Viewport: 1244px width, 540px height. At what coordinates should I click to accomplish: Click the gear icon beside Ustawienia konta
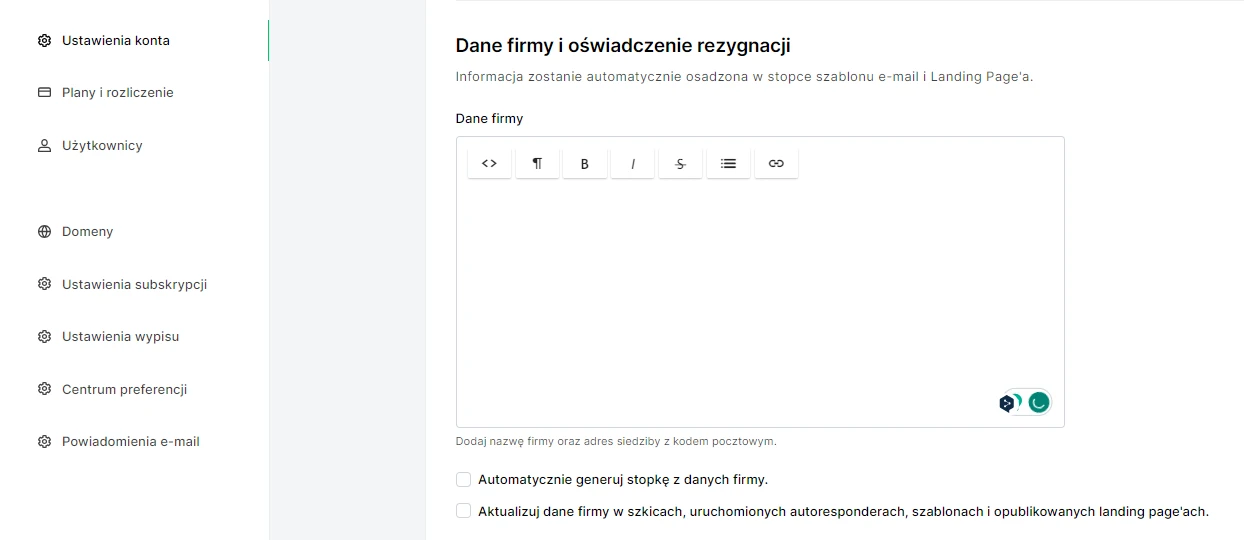click(44, 41)
